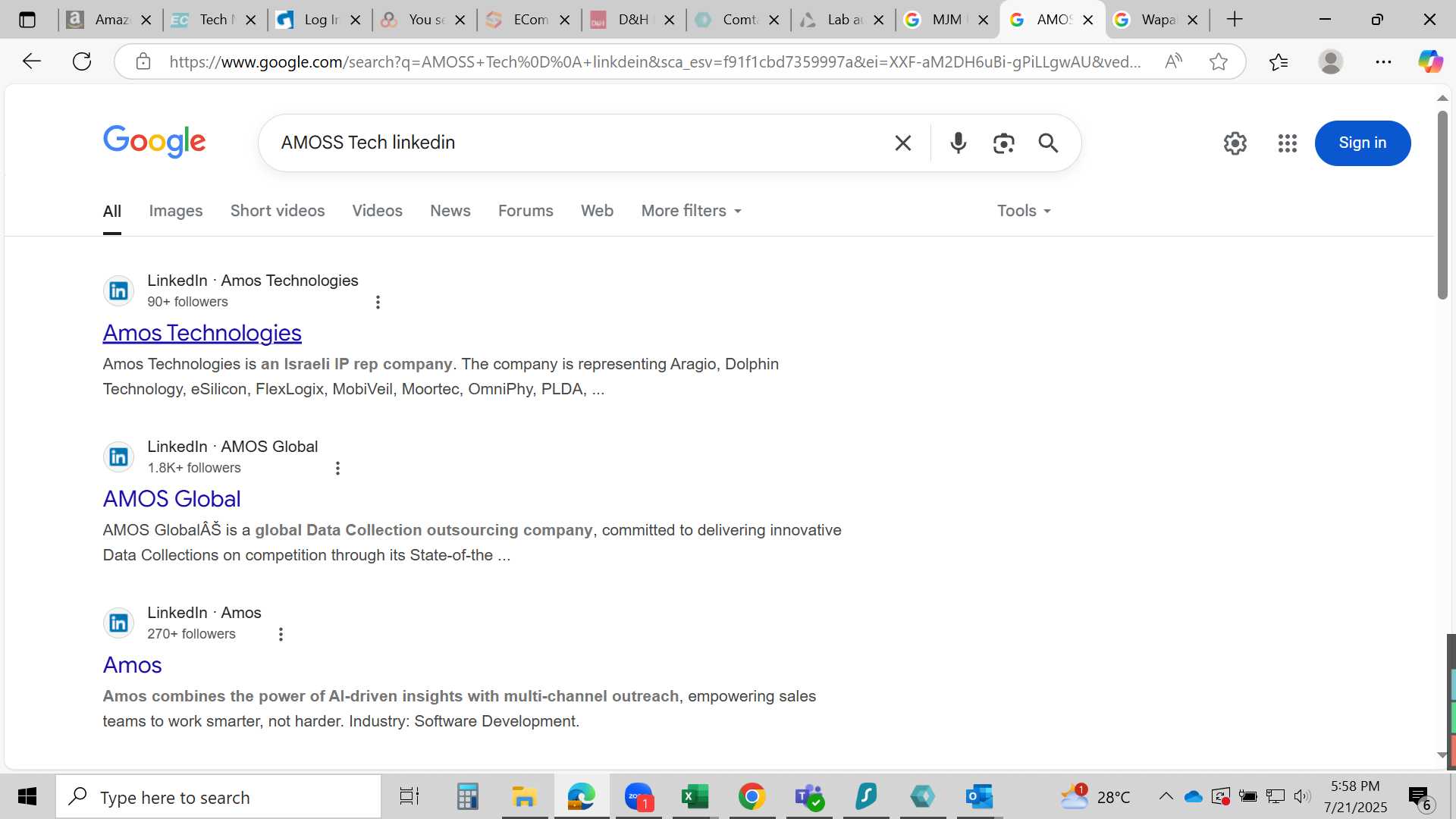Open options for Amos 270+ followers result
The height and width of the screenshot is (819, 1456).
tap(281, 634)
